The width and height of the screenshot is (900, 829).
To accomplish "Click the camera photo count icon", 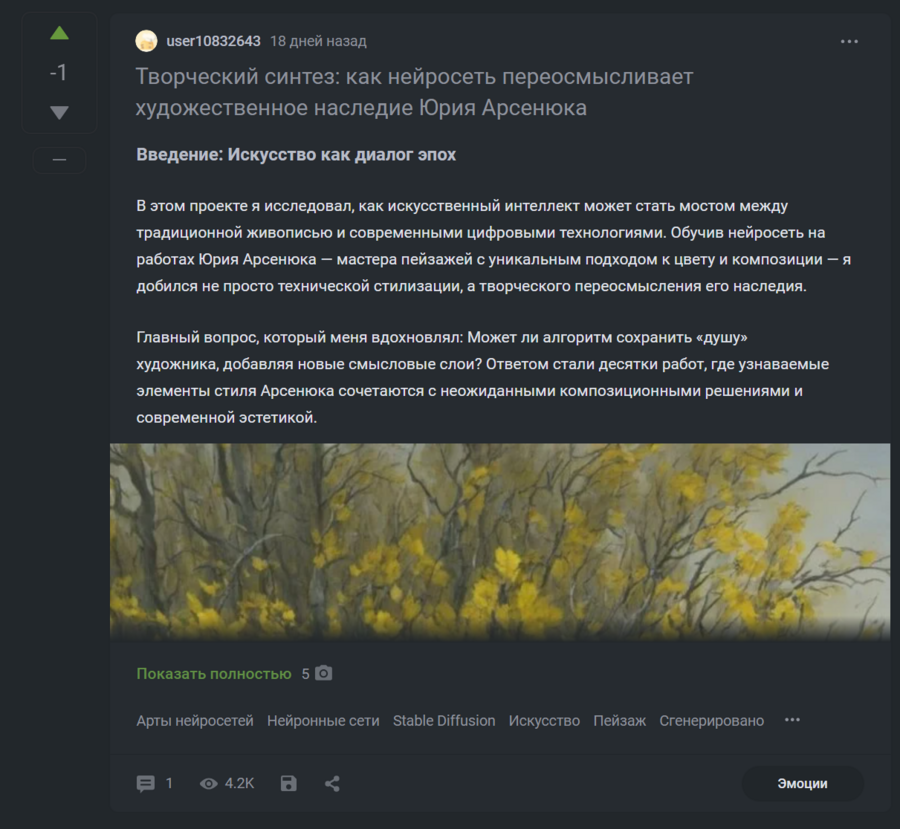I will click(324, 673).
